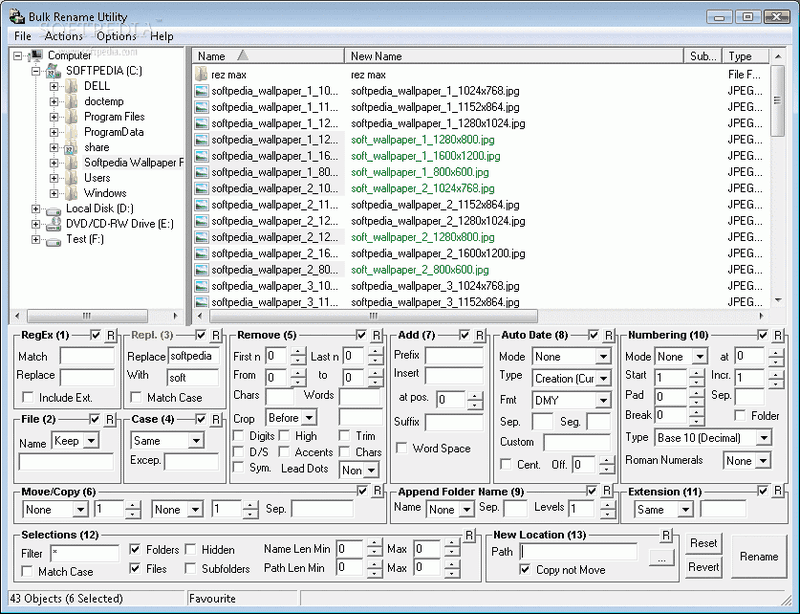Screen dimensions: 800x614
Task: Click the file list vertical scrollbar thumb
Action: 777,100
